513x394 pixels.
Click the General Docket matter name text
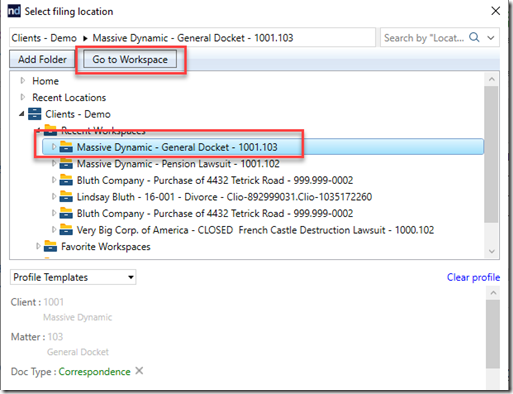click(78, 352)
